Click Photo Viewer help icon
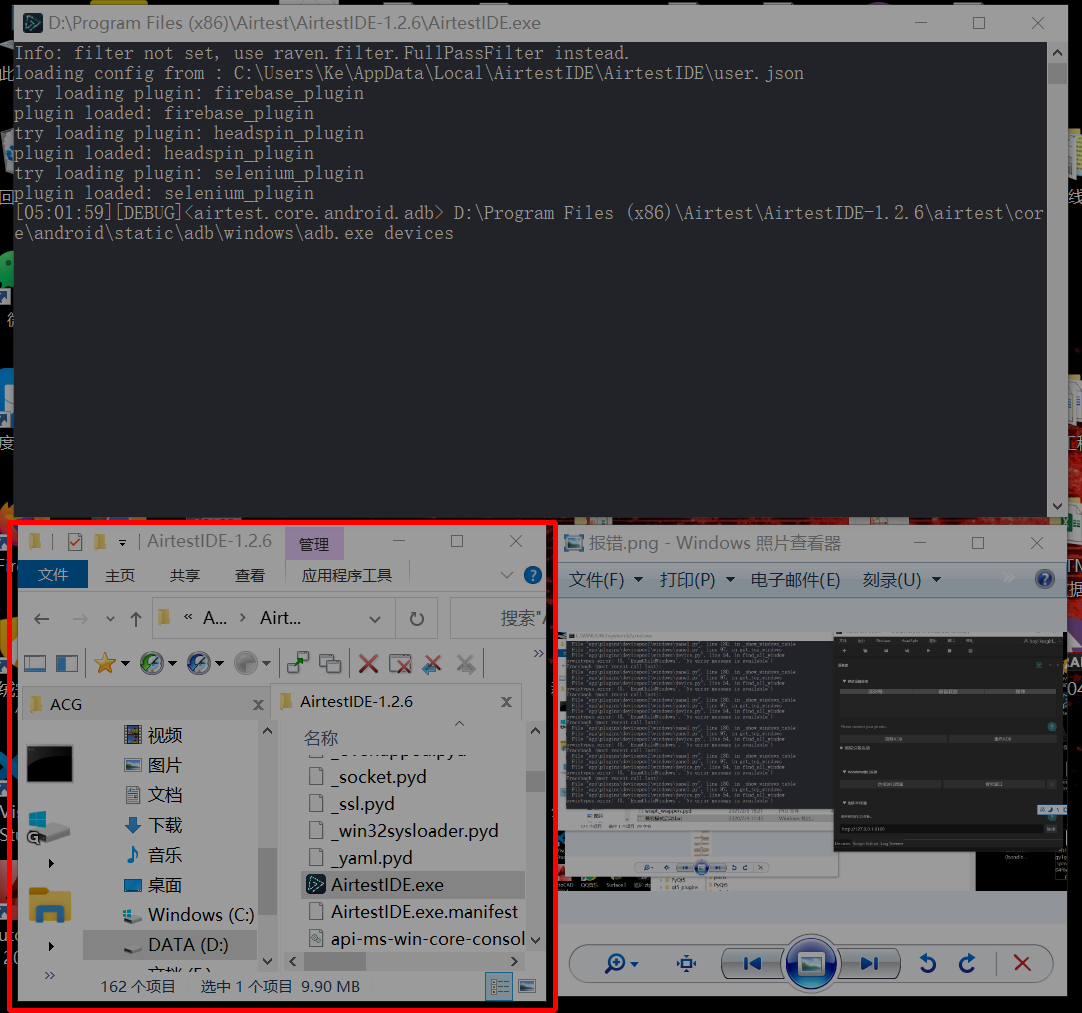 1045,579
